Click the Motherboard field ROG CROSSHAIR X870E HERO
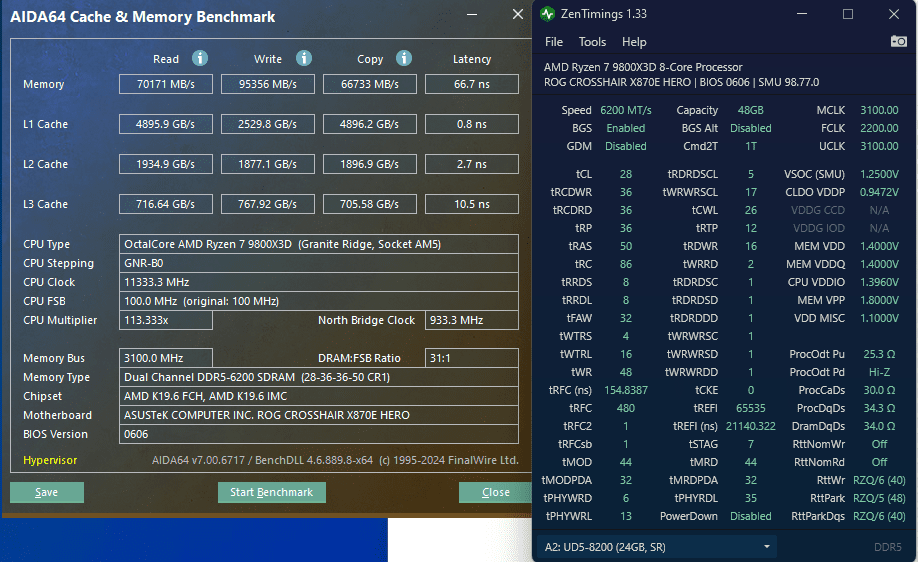Viewport: 918px width, 562px height. click(318, 416)
